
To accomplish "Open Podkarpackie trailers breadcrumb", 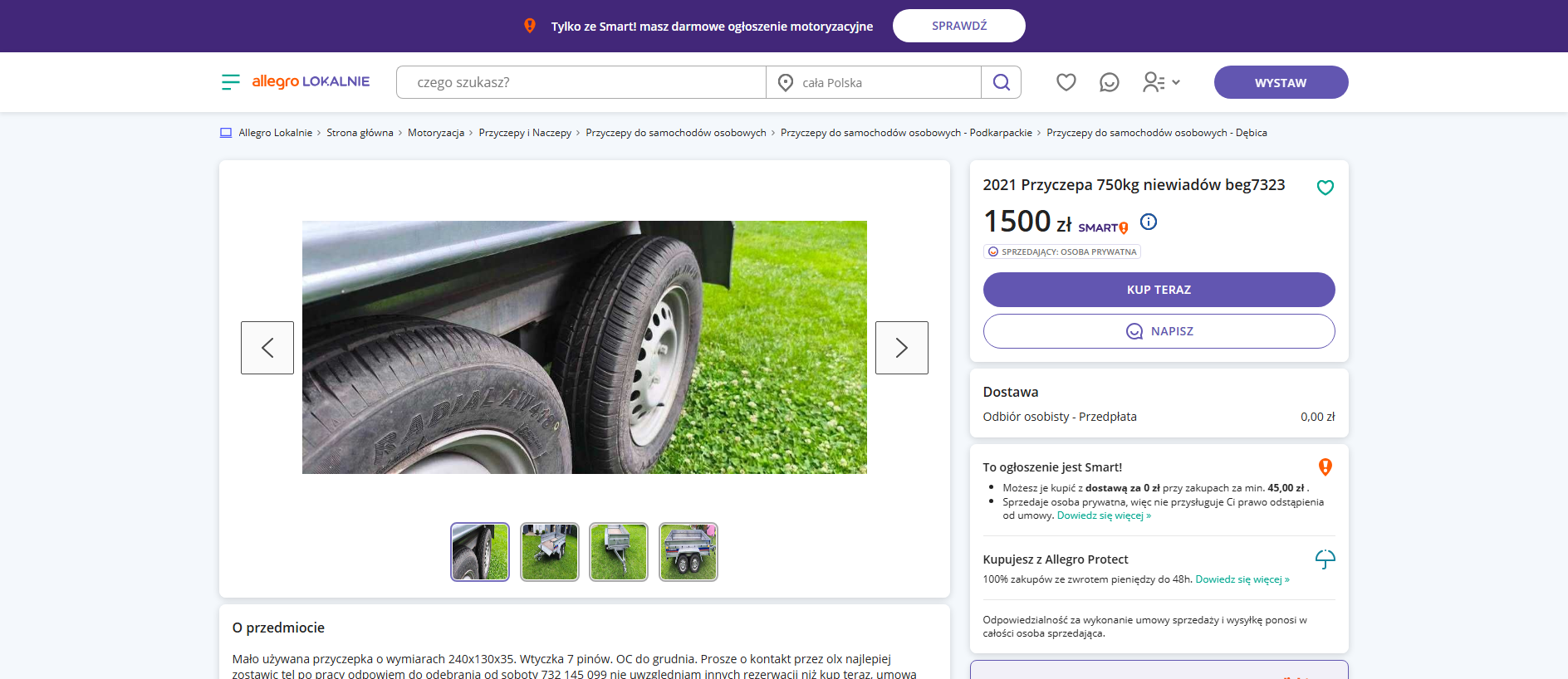I will [906, 133].
